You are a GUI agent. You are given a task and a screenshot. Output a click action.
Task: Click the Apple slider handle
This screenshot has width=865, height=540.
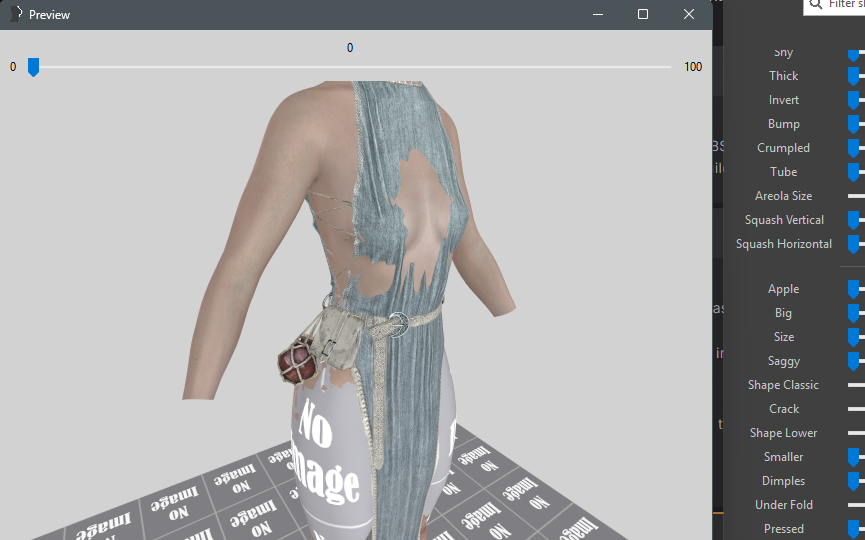[x=853, y=289]
